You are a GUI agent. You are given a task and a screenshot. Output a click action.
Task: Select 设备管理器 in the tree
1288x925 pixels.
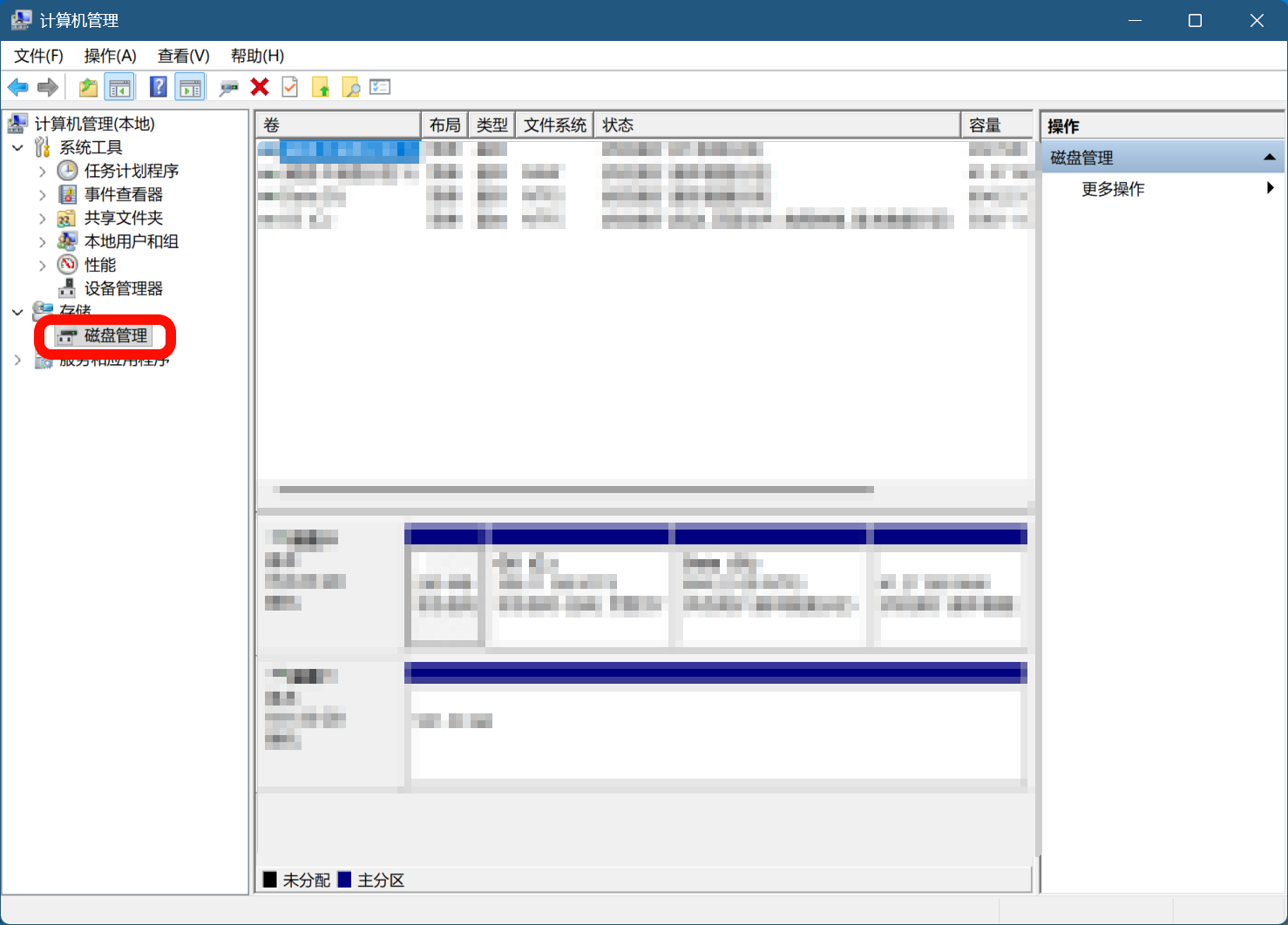click(x=123, y=288)
